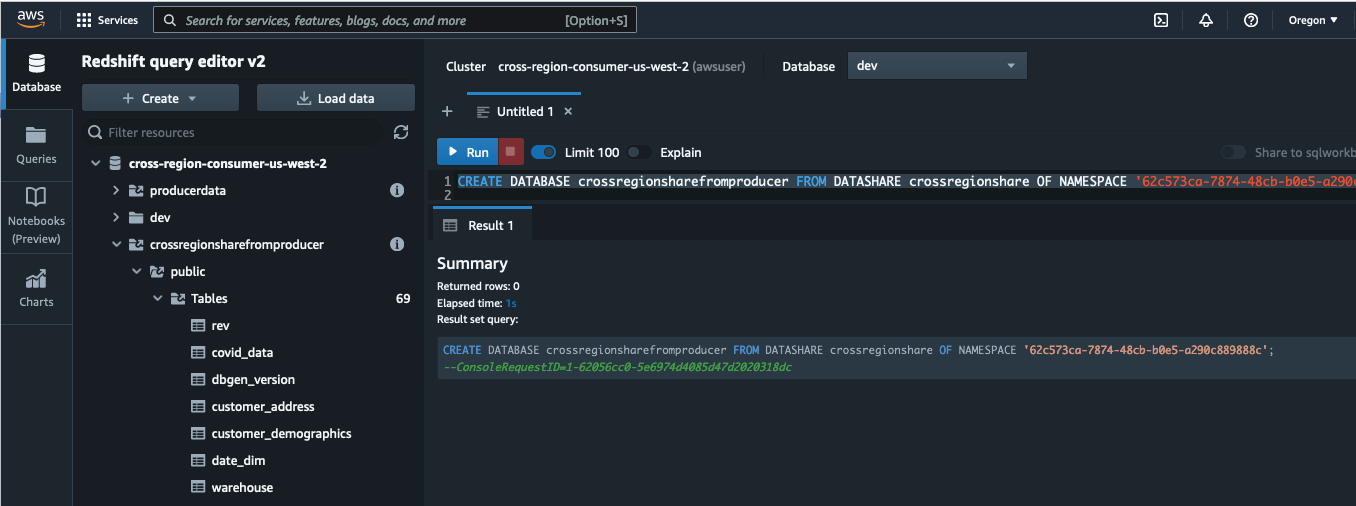Image resolution: width=1356 pixels, height=506 pixels.
Task: Click the date_dim table icon
Action: tap(198, 460)
